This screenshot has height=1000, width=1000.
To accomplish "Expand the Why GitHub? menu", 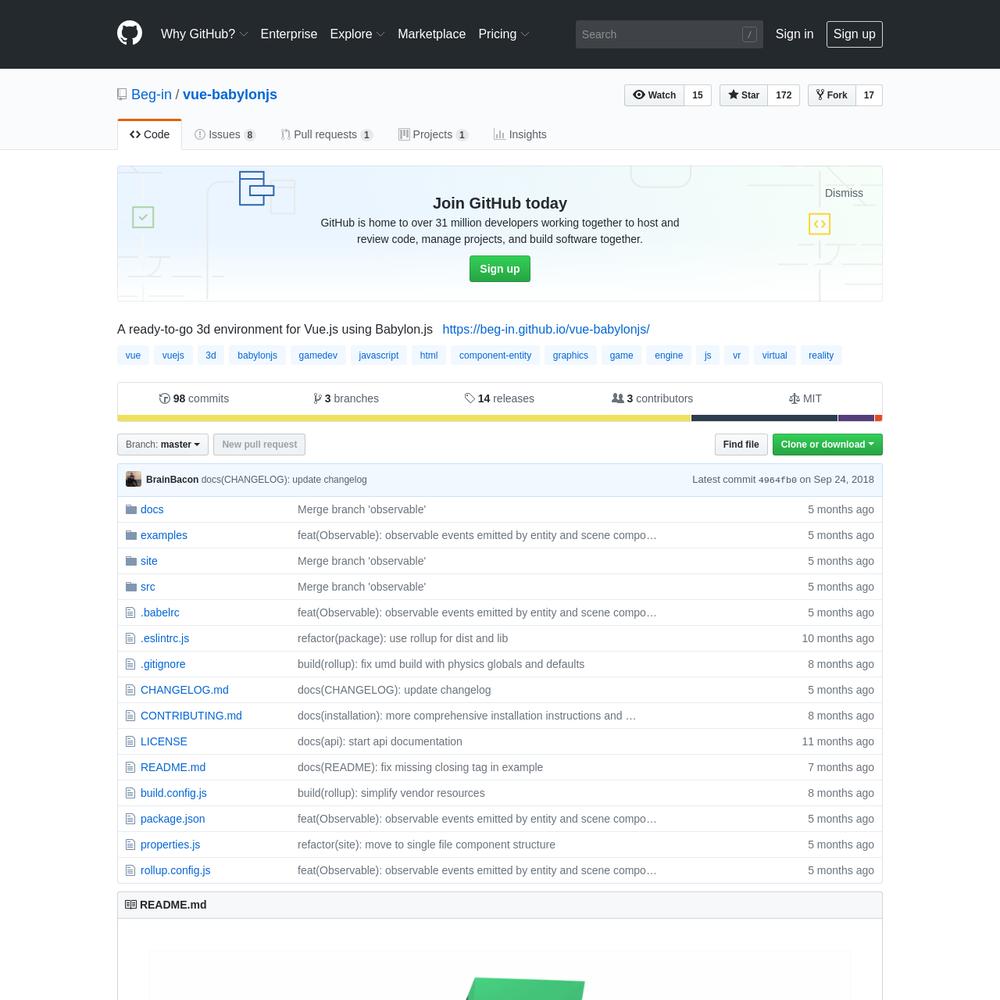I will click(204, 34).
